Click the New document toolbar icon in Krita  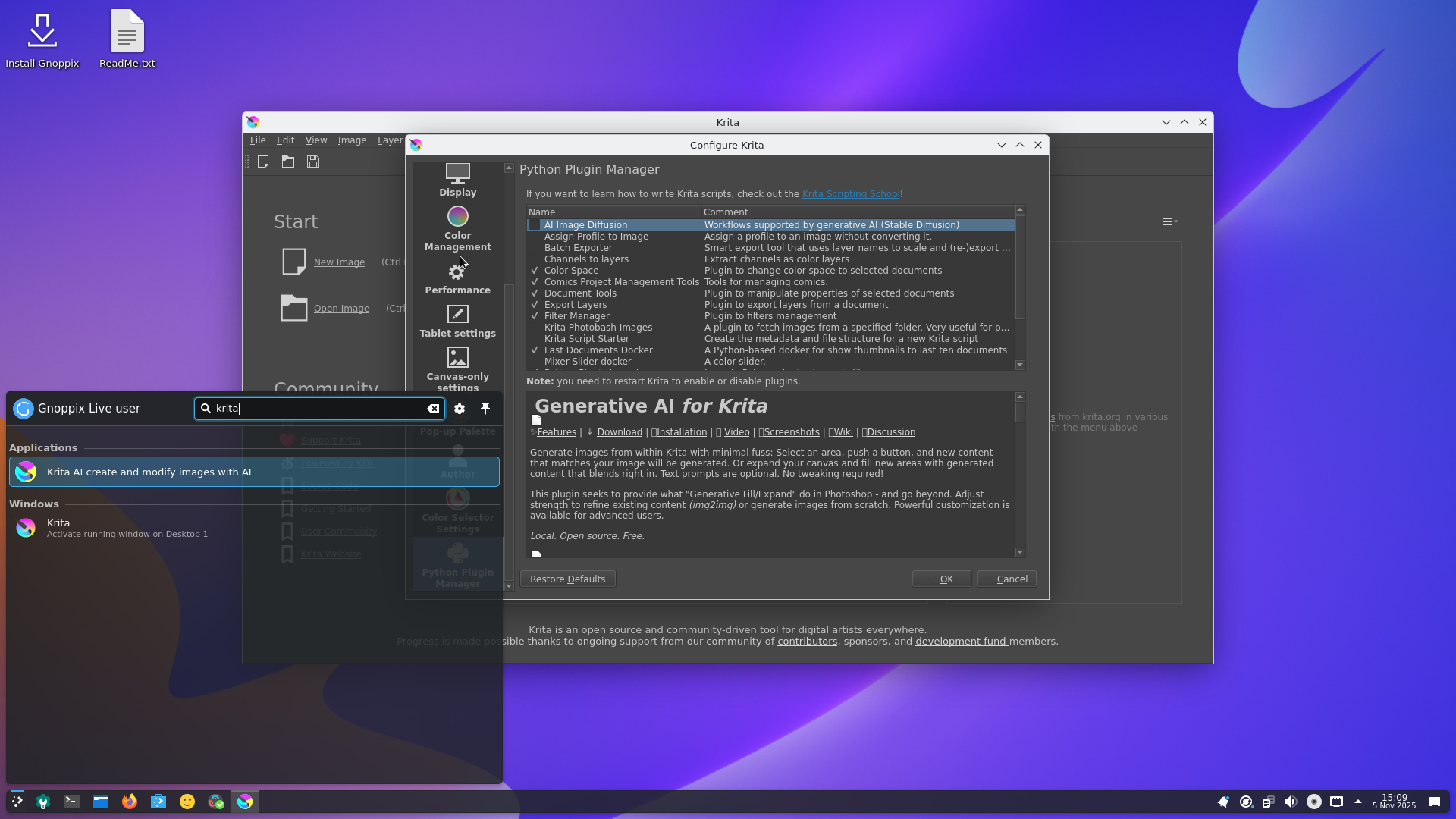point(263,162)
